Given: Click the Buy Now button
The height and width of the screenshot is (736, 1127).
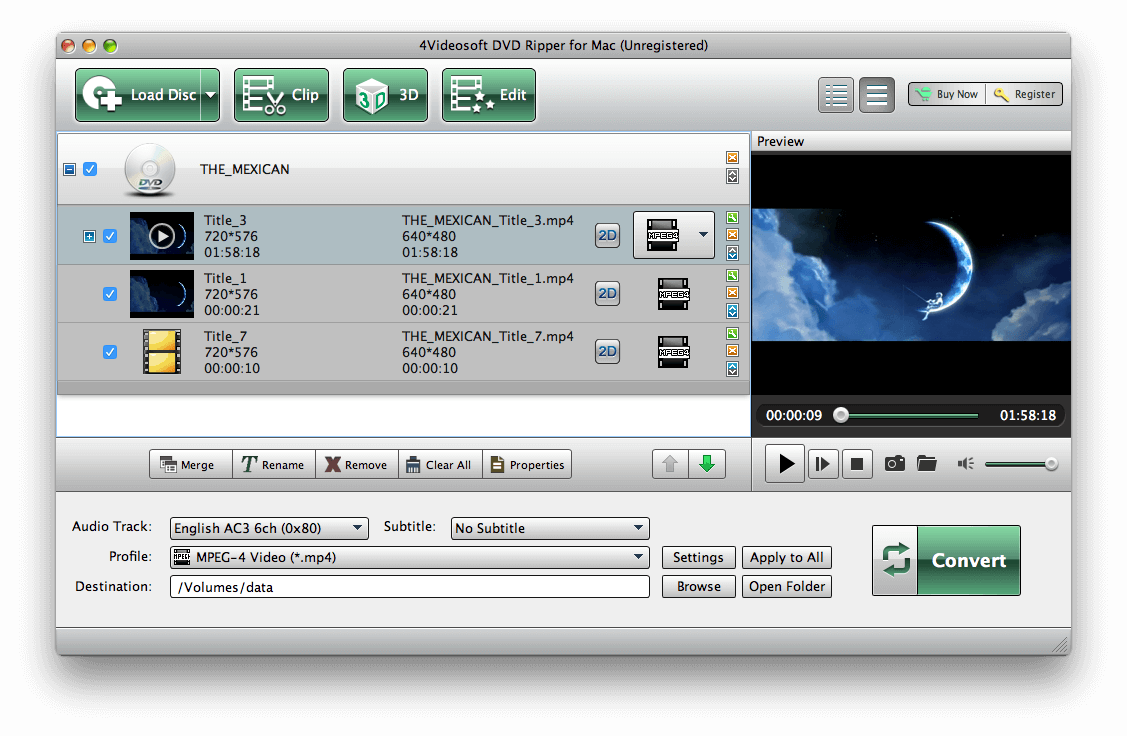Looking at the screenshot, I should (947, 94).
